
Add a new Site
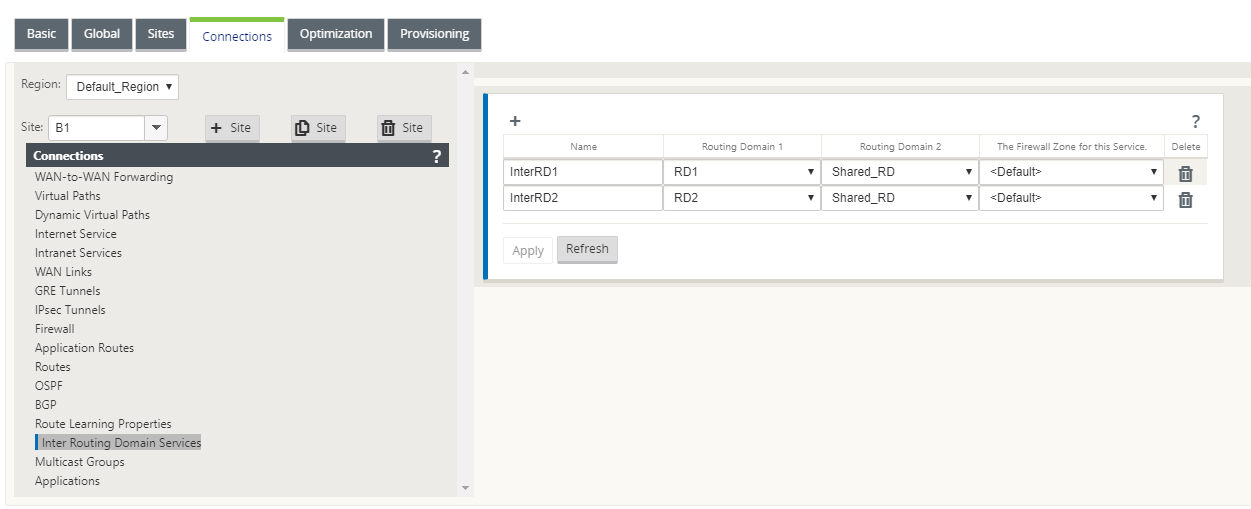[x=232, y=128]
